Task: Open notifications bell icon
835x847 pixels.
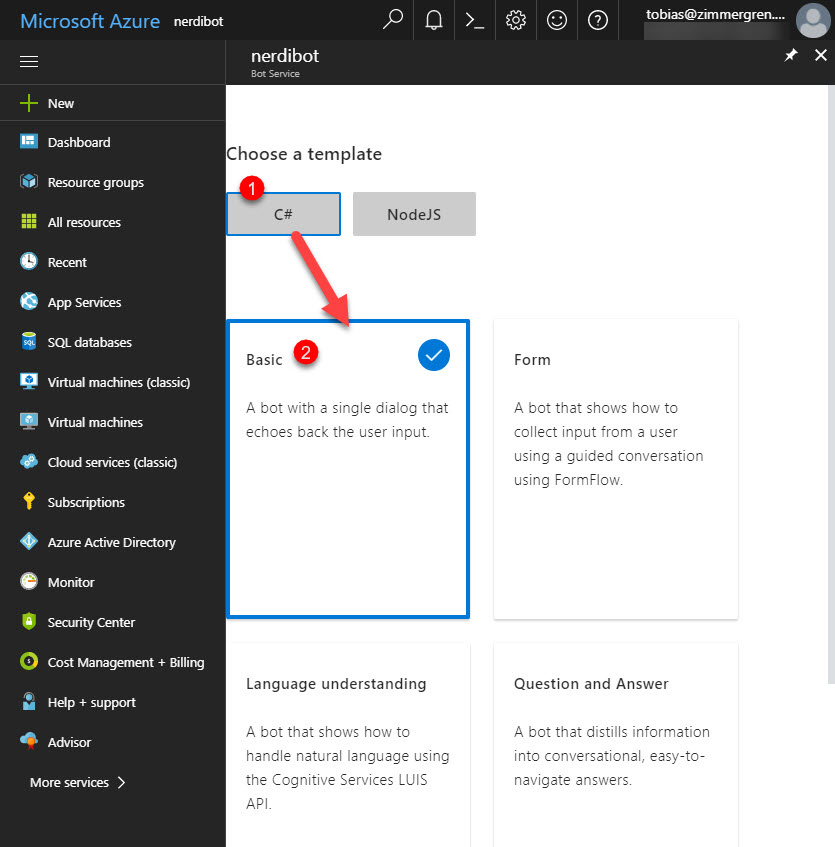Action: point(434,20)
